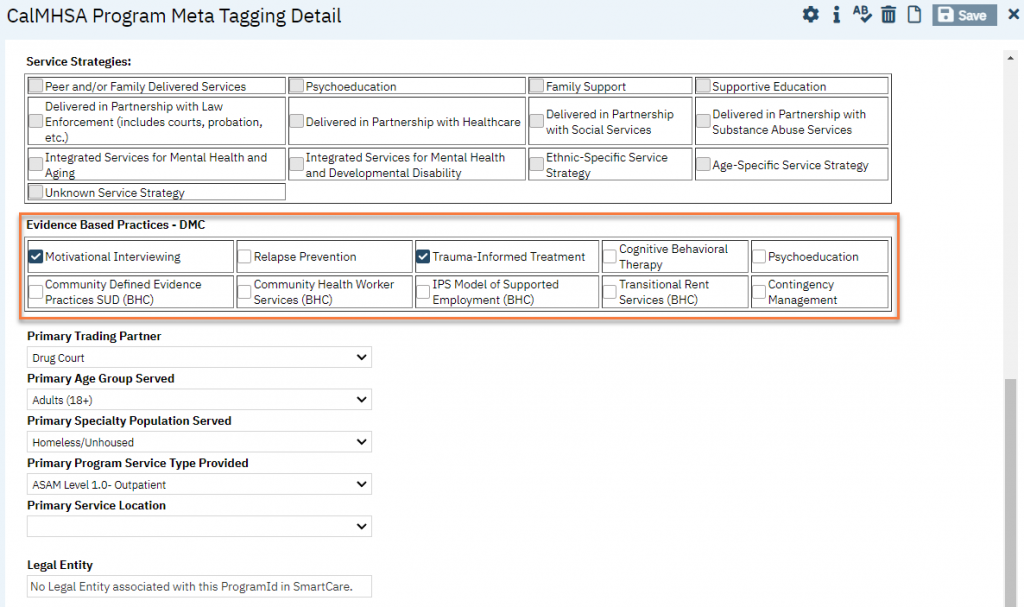Viewport: 1024px width, 607px height.
Task: Check Delivered in Partnership with Social Services
Action: pos(537,121)
